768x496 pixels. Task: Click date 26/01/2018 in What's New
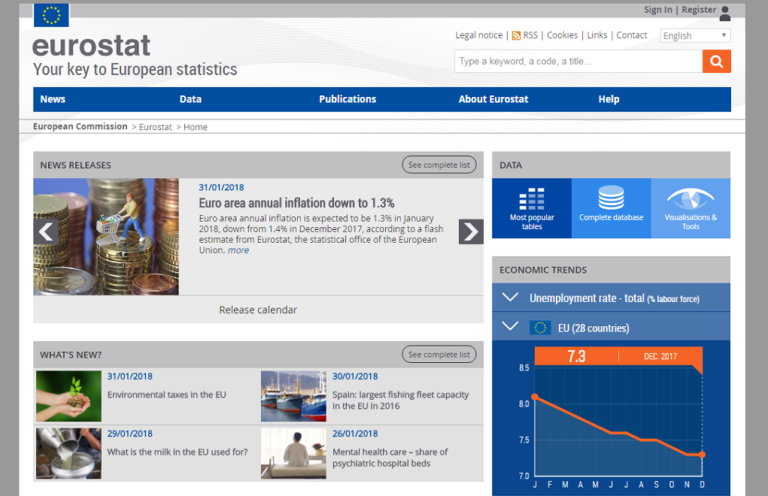[355, 434]
